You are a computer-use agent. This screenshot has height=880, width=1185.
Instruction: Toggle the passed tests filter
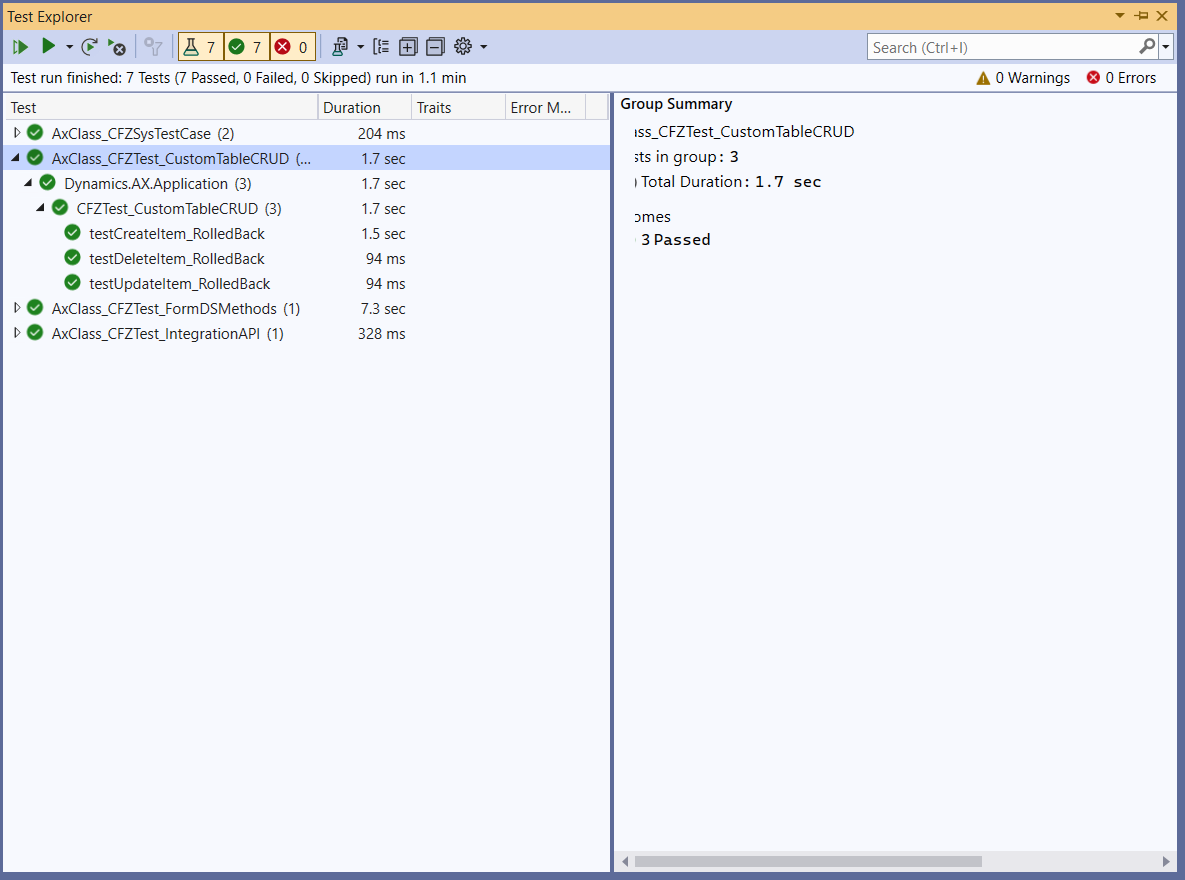click(246, 47)
